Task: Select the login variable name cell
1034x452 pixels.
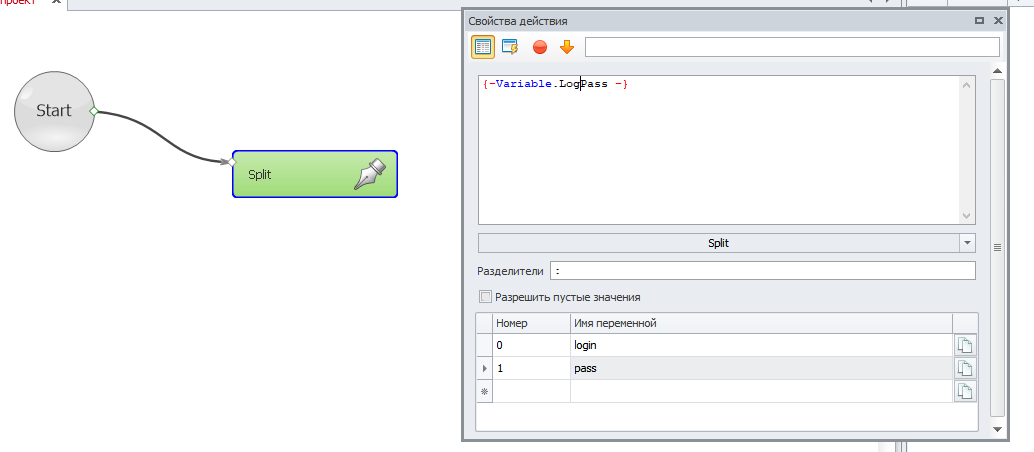Action: [x=761, y=345]
